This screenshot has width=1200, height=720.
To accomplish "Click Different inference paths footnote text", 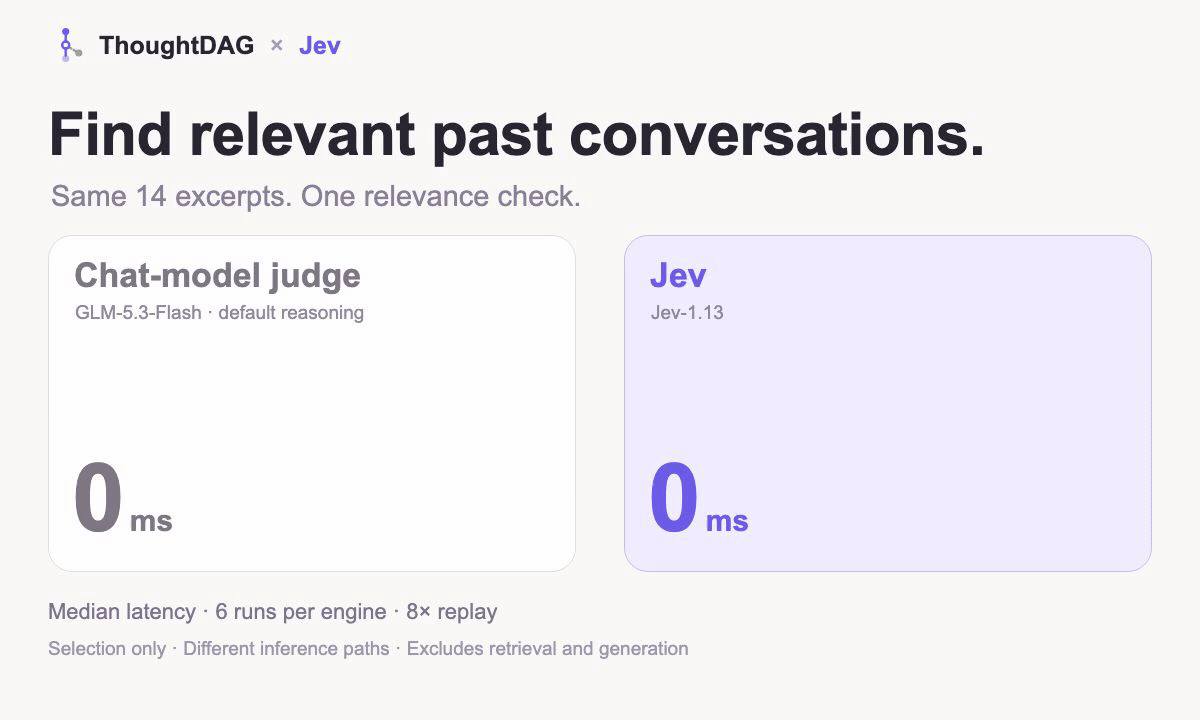I will pos(286,649).
